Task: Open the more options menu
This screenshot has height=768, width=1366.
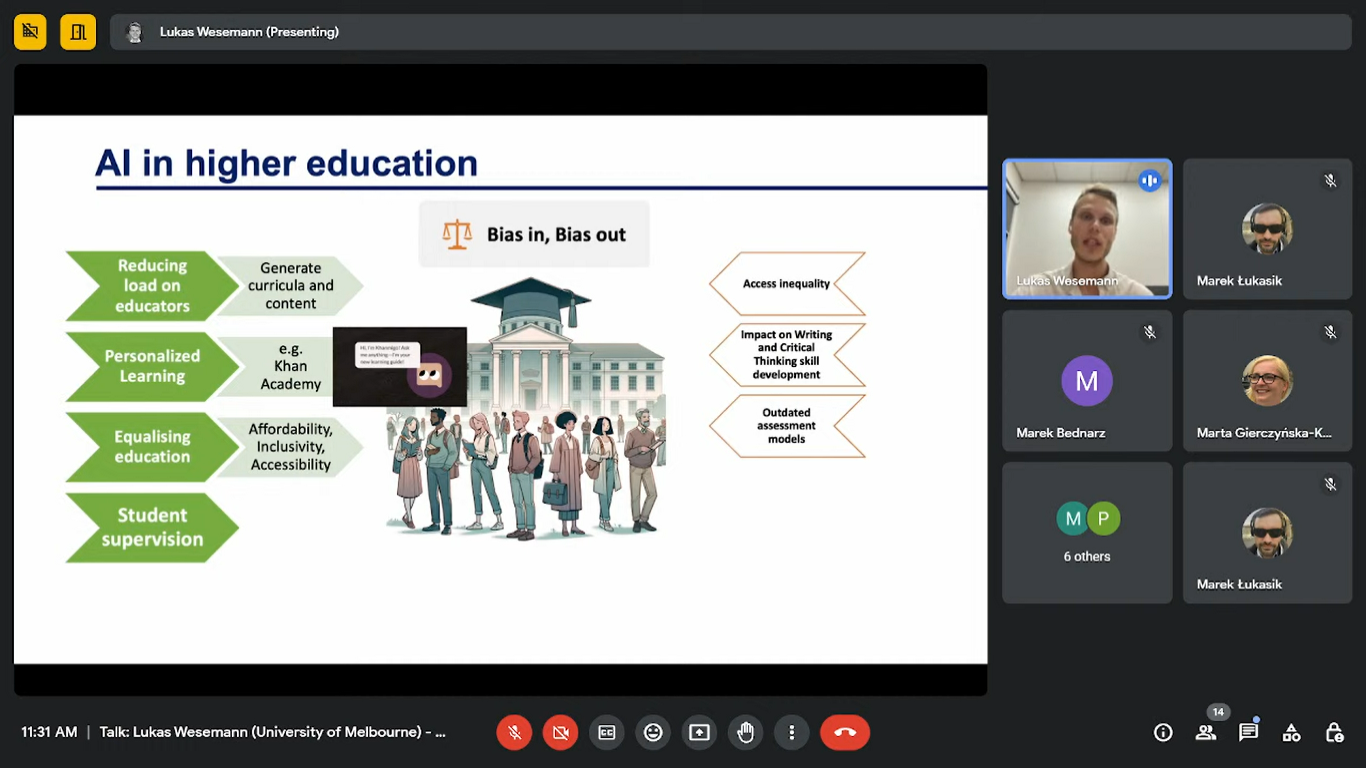Action: (791, 732)
